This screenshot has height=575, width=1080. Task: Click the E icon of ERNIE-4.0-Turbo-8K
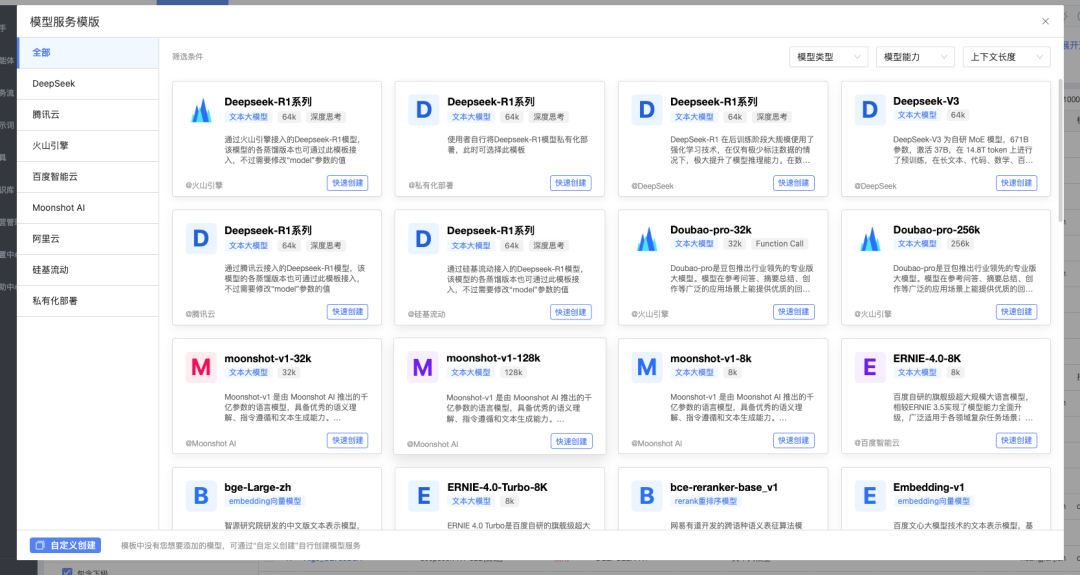[x=424, y=496]
